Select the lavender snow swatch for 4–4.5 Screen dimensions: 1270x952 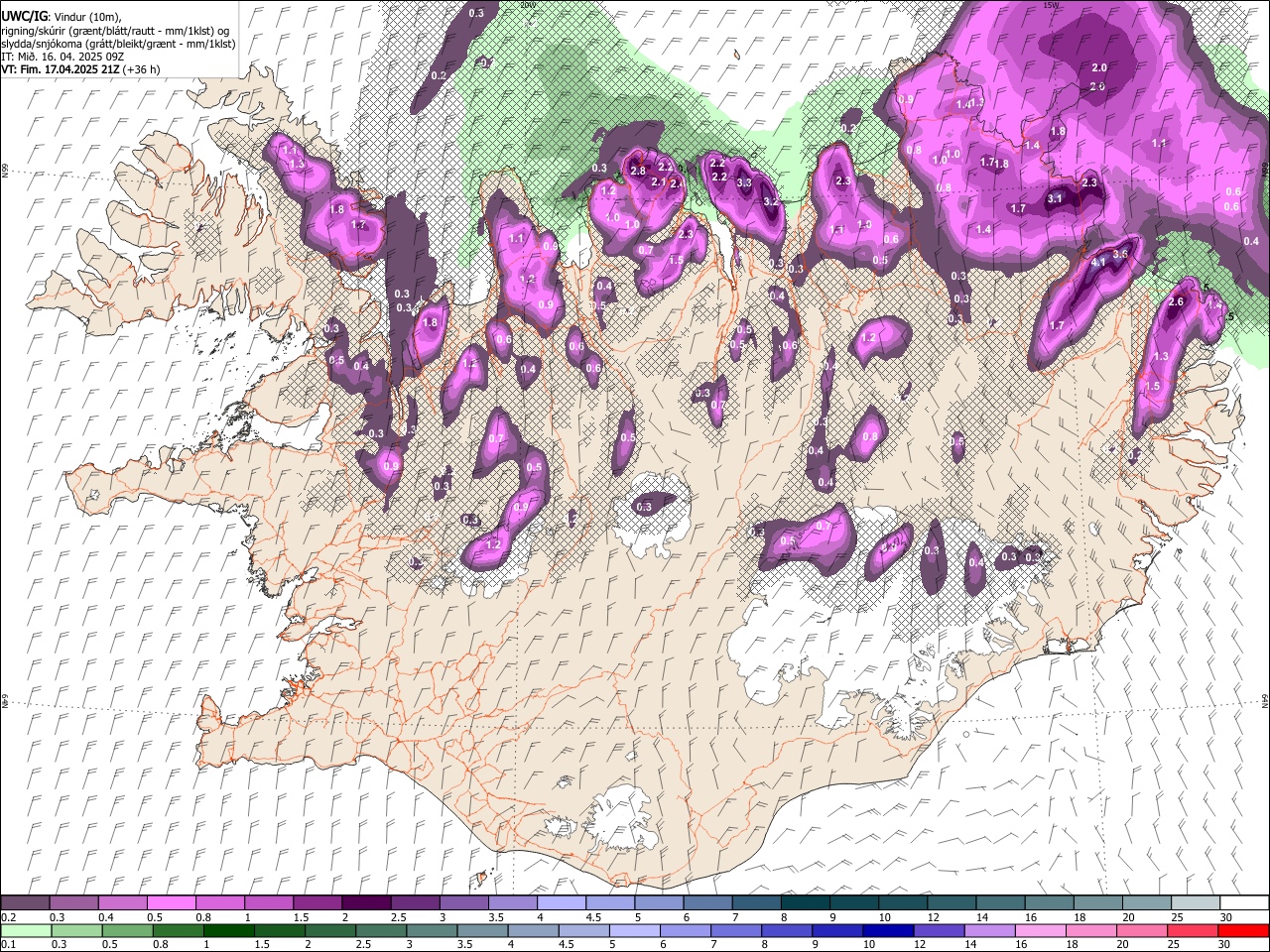click(562, 902)
